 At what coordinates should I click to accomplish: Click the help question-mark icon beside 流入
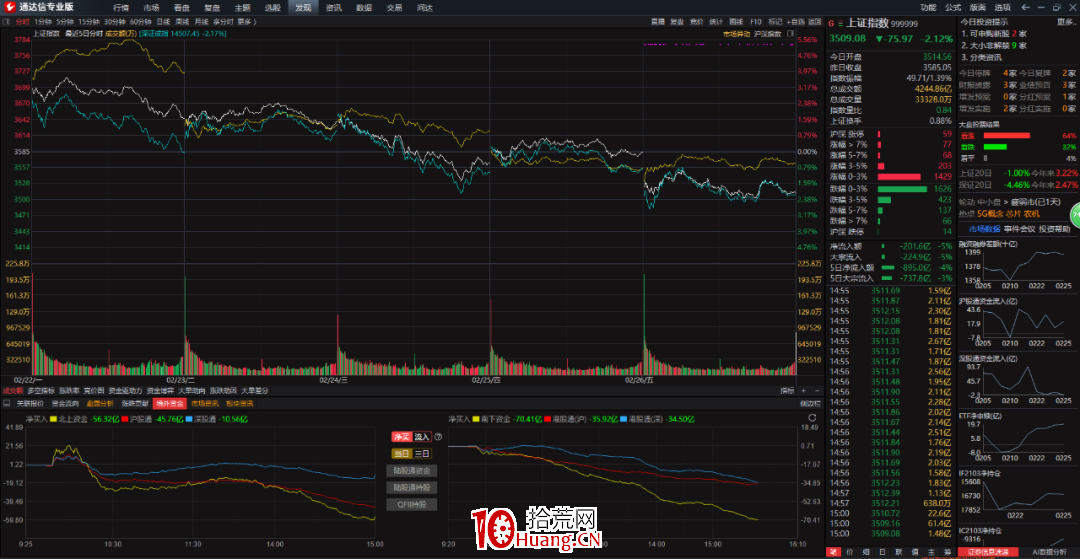tap(438, 436)
